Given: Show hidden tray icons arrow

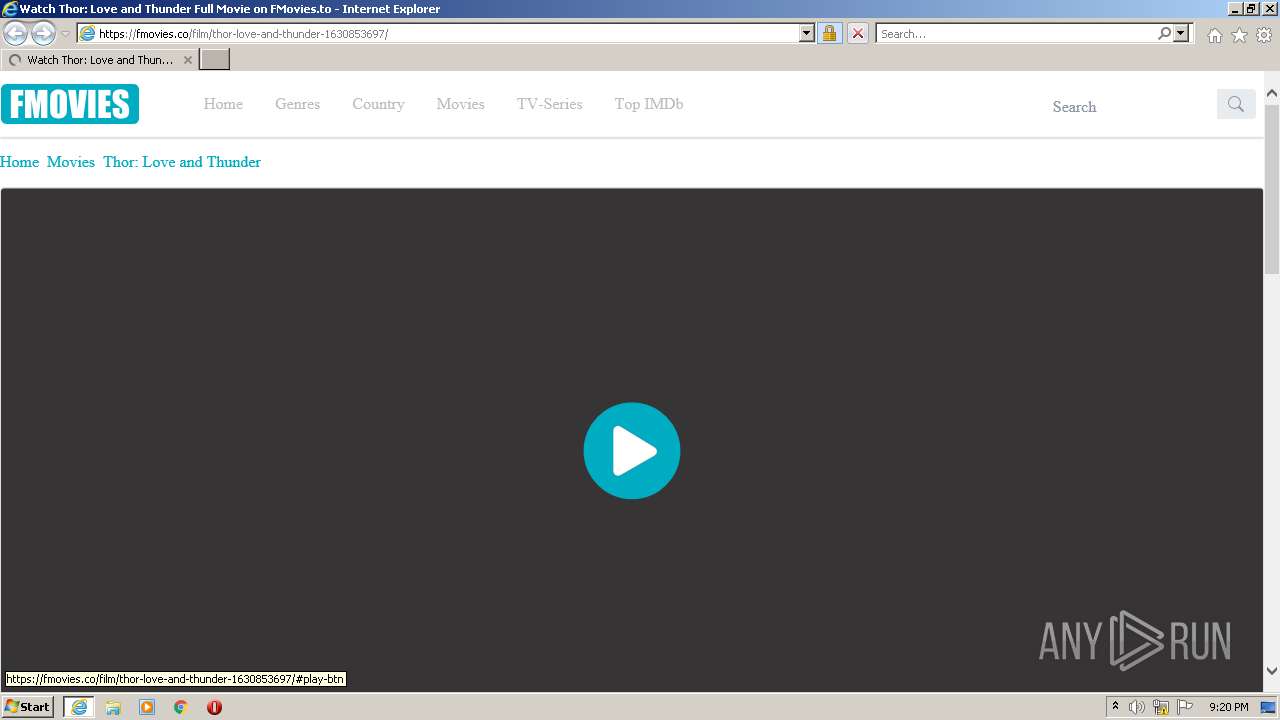Looking at the screenshot, I should (x=1115, y=707).
